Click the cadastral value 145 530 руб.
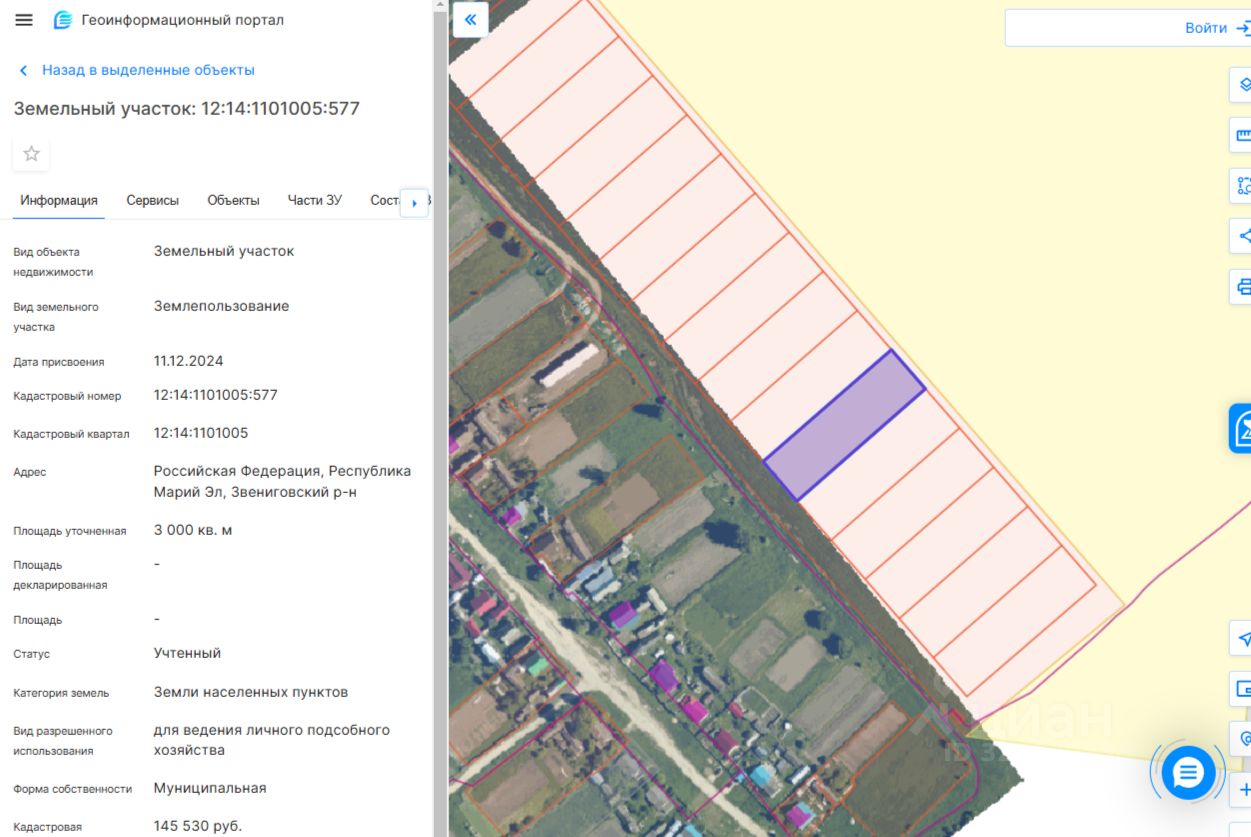1251x837 pixels. coord(198,826)
